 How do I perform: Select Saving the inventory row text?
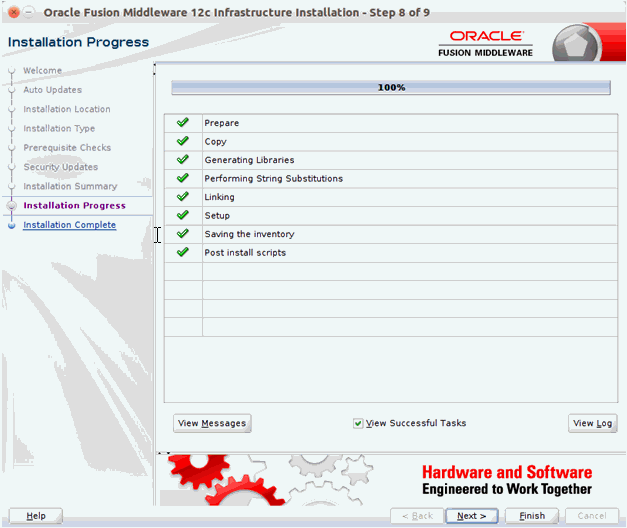coord(250,234)
